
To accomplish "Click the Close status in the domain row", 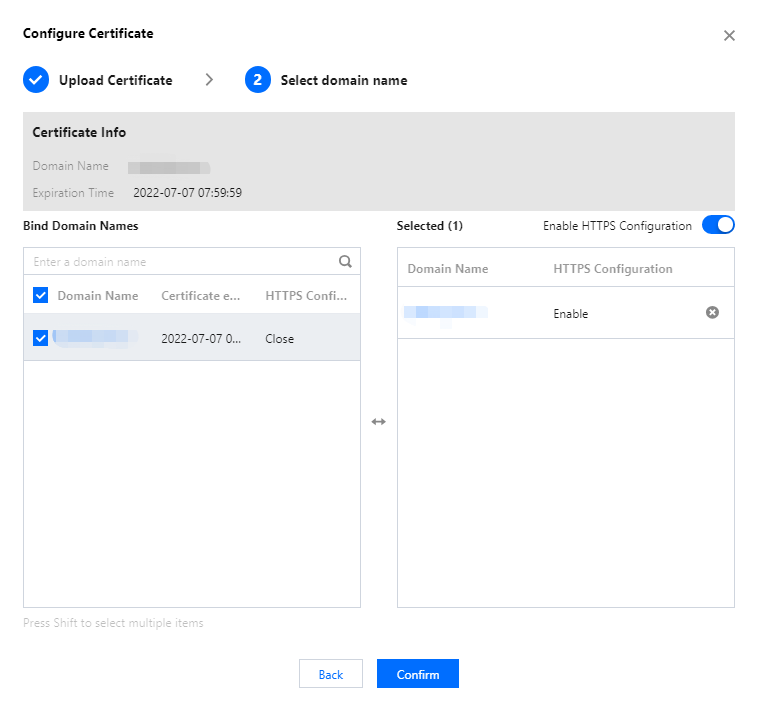I will click(280, 339).
